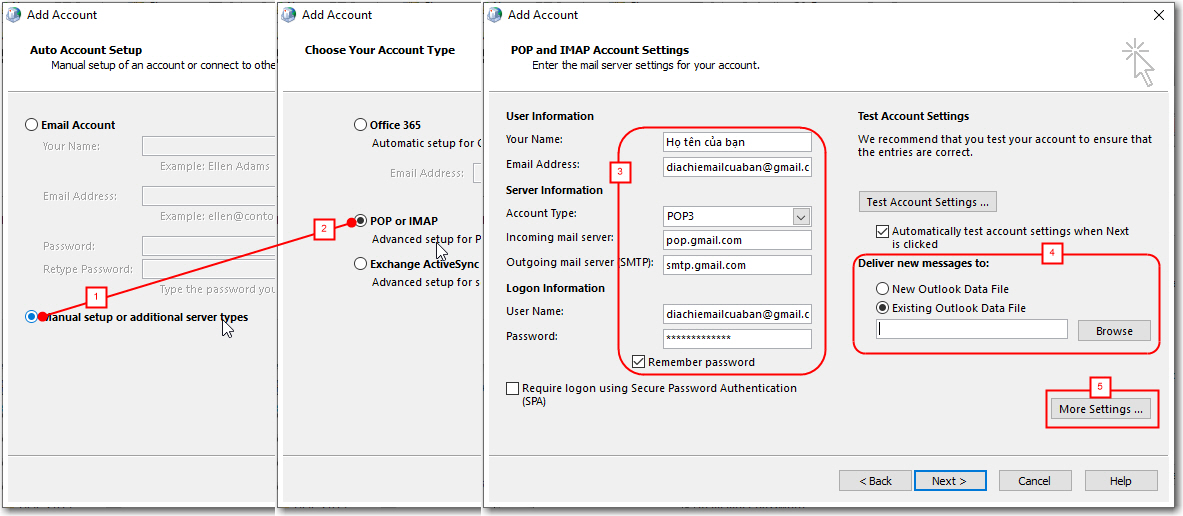Select the POP or IMAP option
This screenshot has width=1183, height=516.
coord(361,221)
